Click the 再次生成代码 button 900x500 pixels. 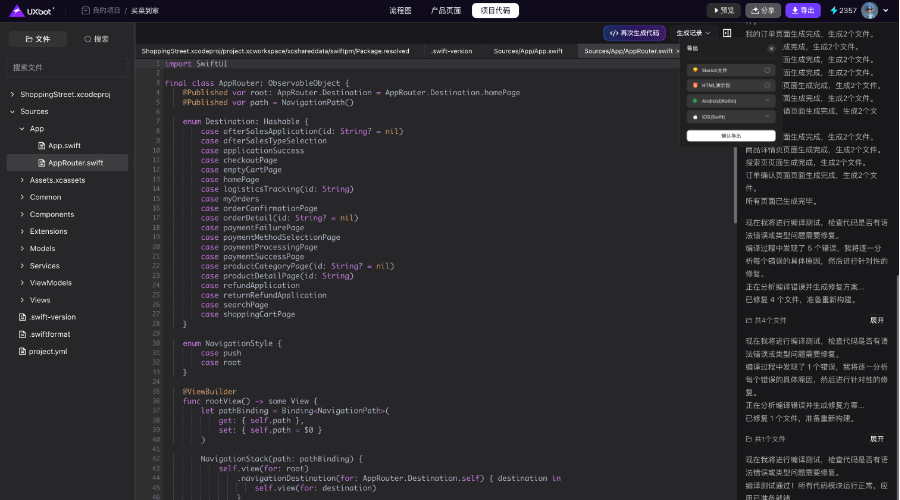point(635,33)
